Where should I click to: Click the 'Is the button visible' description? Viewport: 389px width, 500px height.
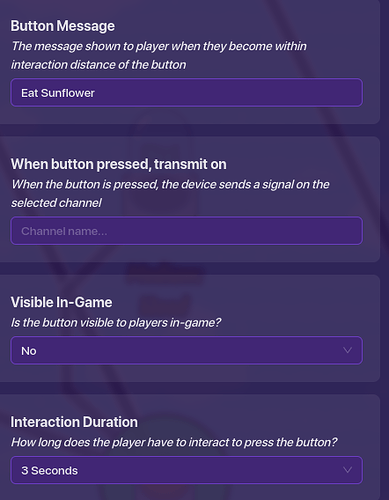tap(116, 323)
